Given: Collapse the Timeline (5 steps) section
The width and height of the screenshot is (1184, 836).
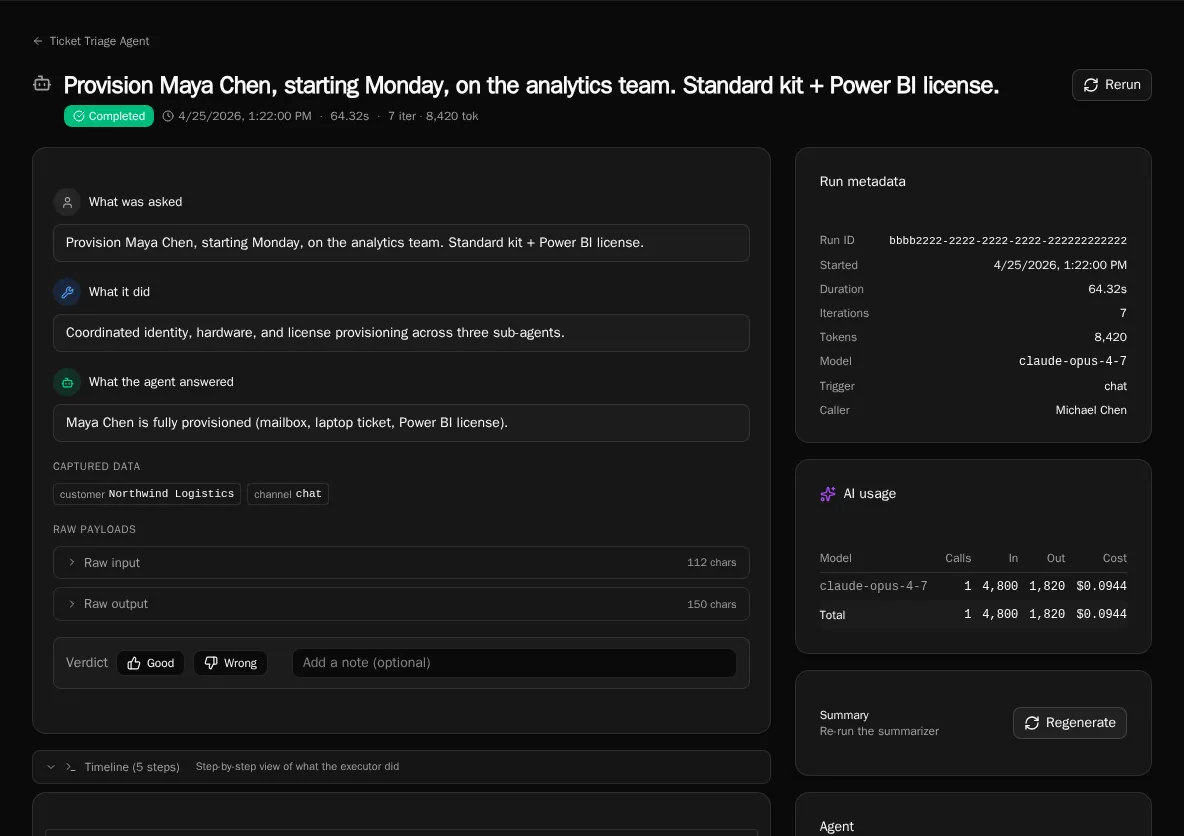Looking at the screenshot, I should tap(51, 767).
